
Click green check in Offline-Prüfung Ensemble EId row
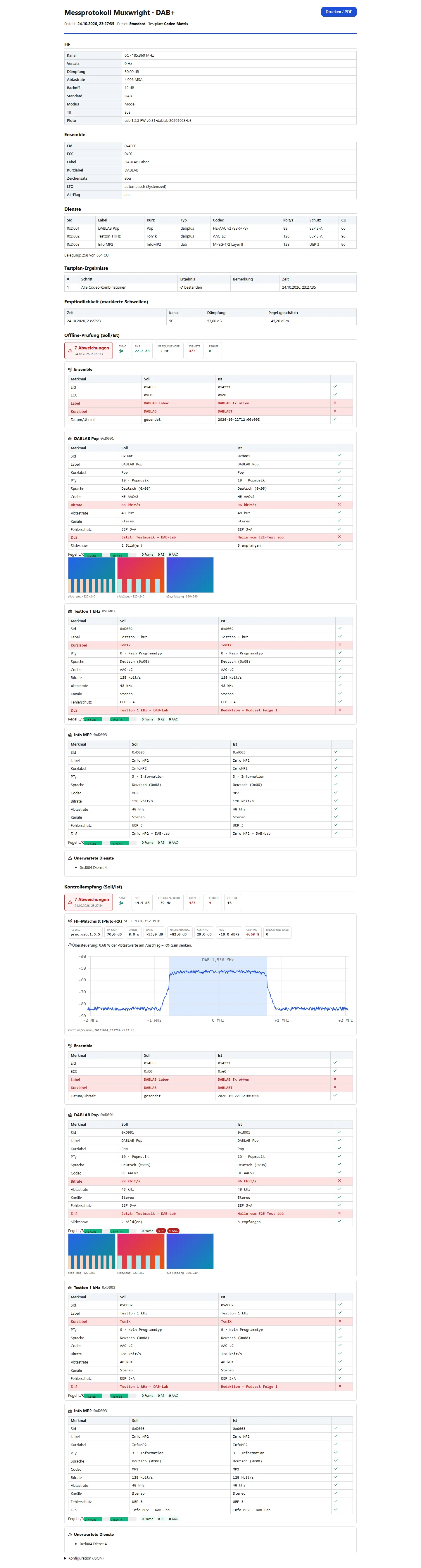335,387
